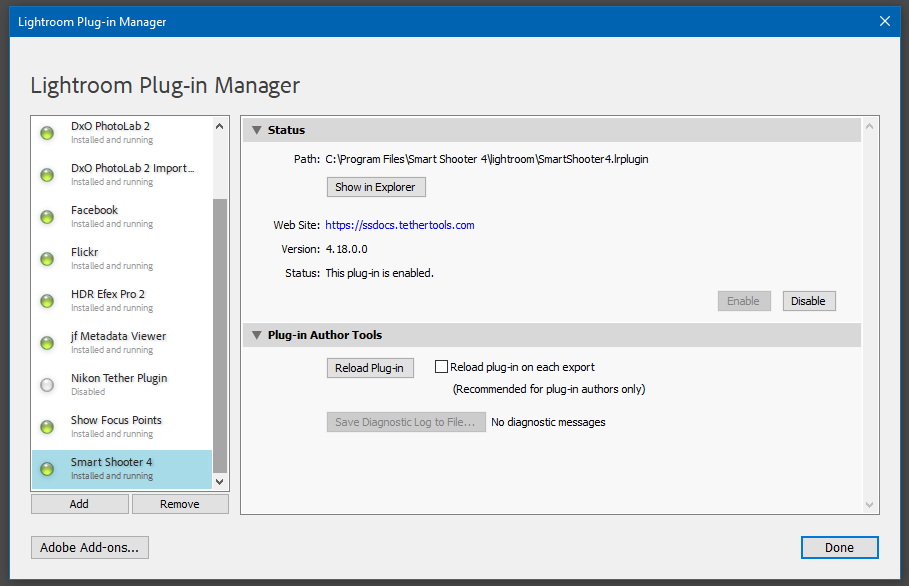Viewport: 909px width, 586px height.
Task: Click the Smart Shooter 4 status light
Action: 47,469
